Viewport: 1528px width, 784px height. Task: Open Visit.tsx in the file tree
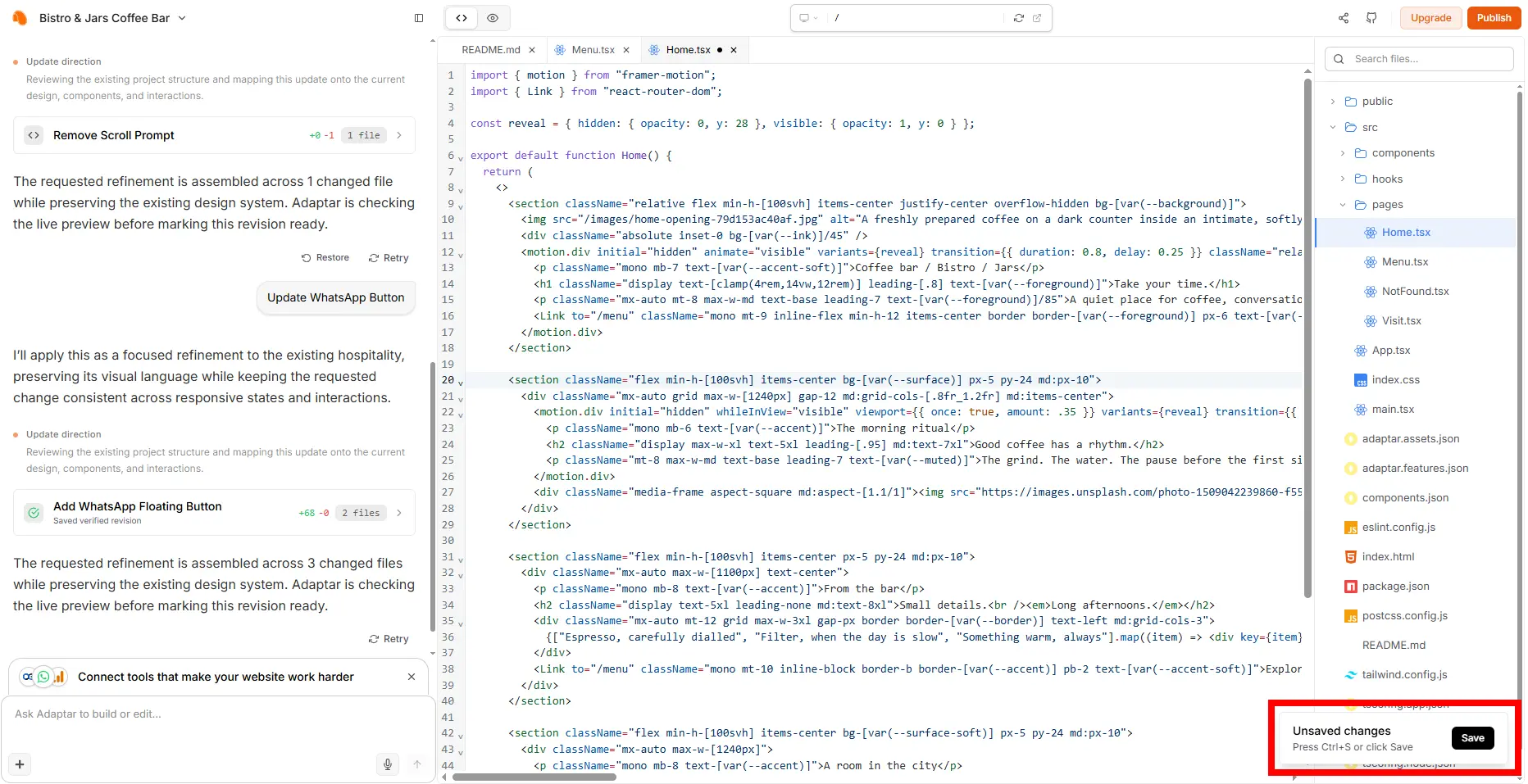point(1401,321)
